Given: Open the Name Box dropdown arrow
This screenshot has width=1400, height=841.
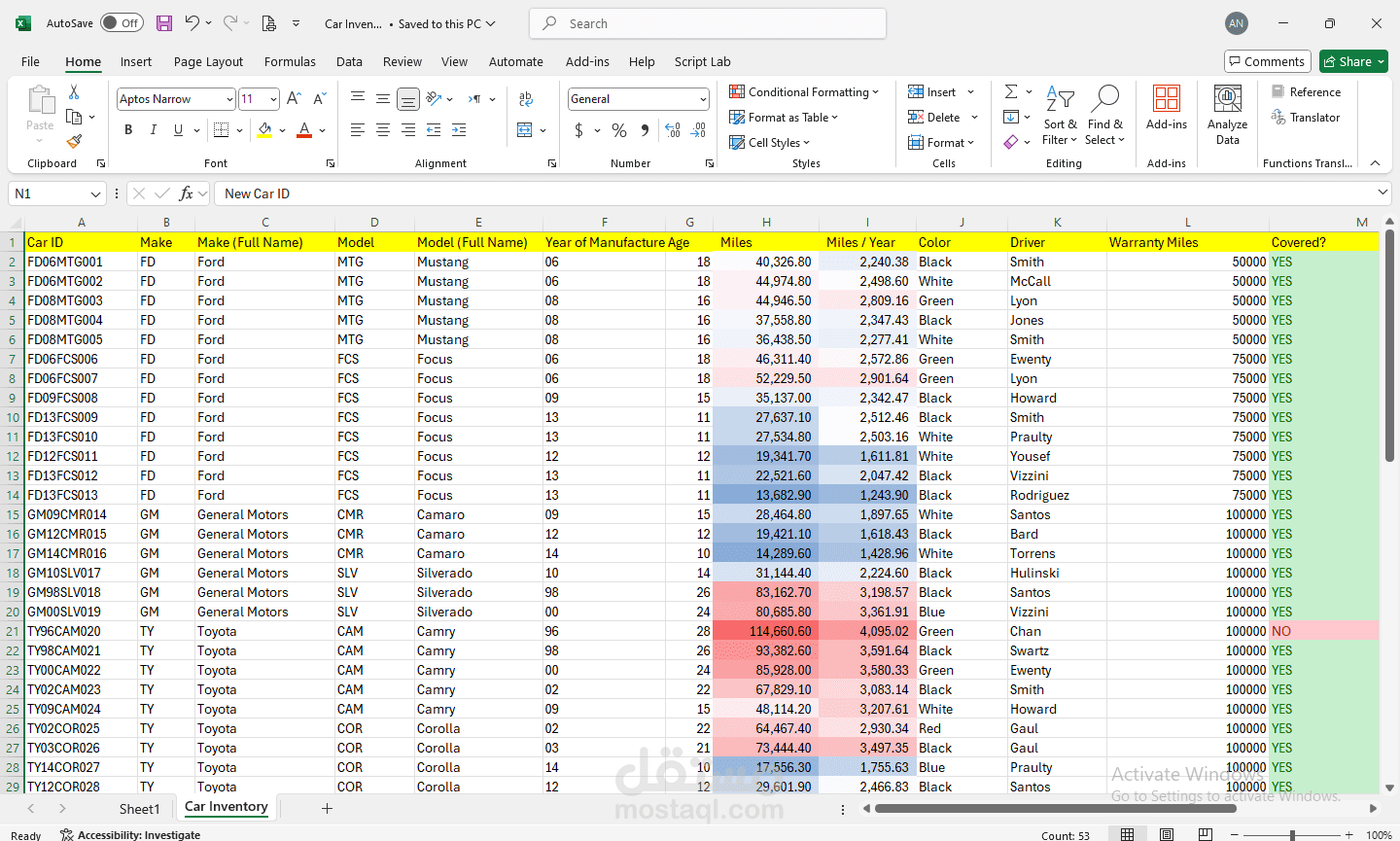Looking at the screenshot, I should 95,193.
